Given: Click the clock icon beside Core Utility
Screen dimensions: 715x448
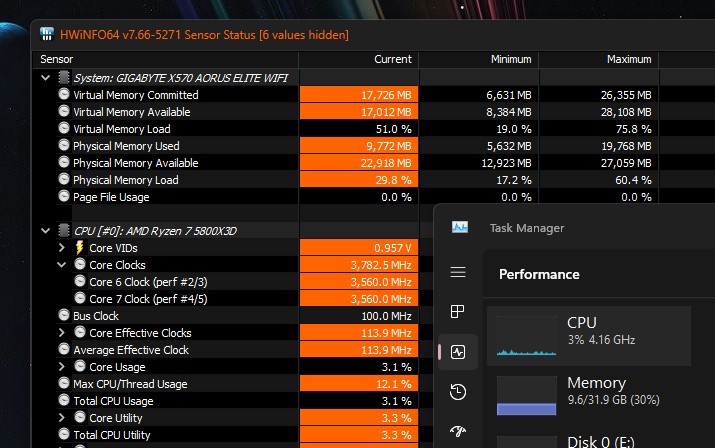Looking at the screenshot, I should pos(80,417).
